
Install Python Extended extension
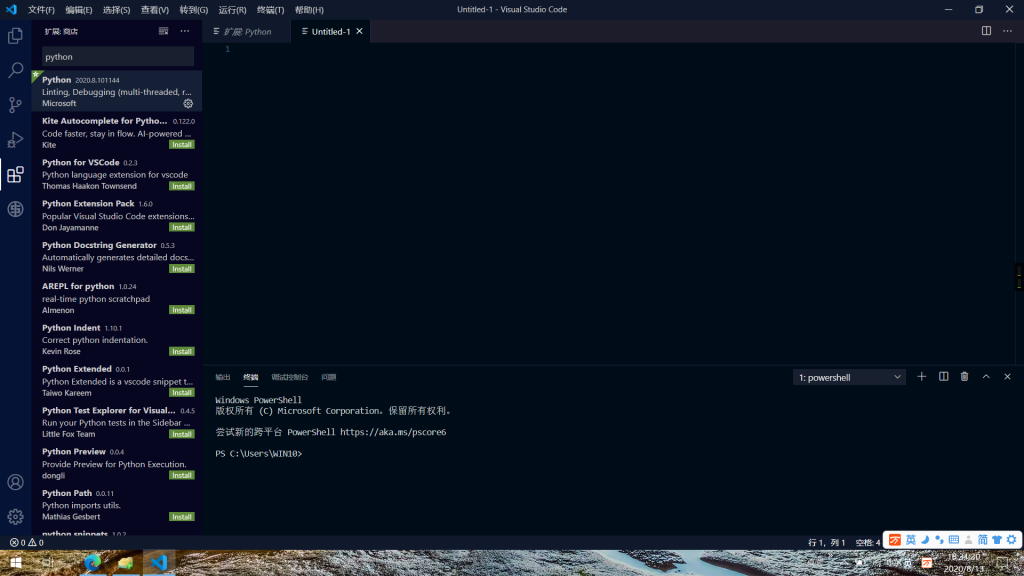[x=182, y=392]
